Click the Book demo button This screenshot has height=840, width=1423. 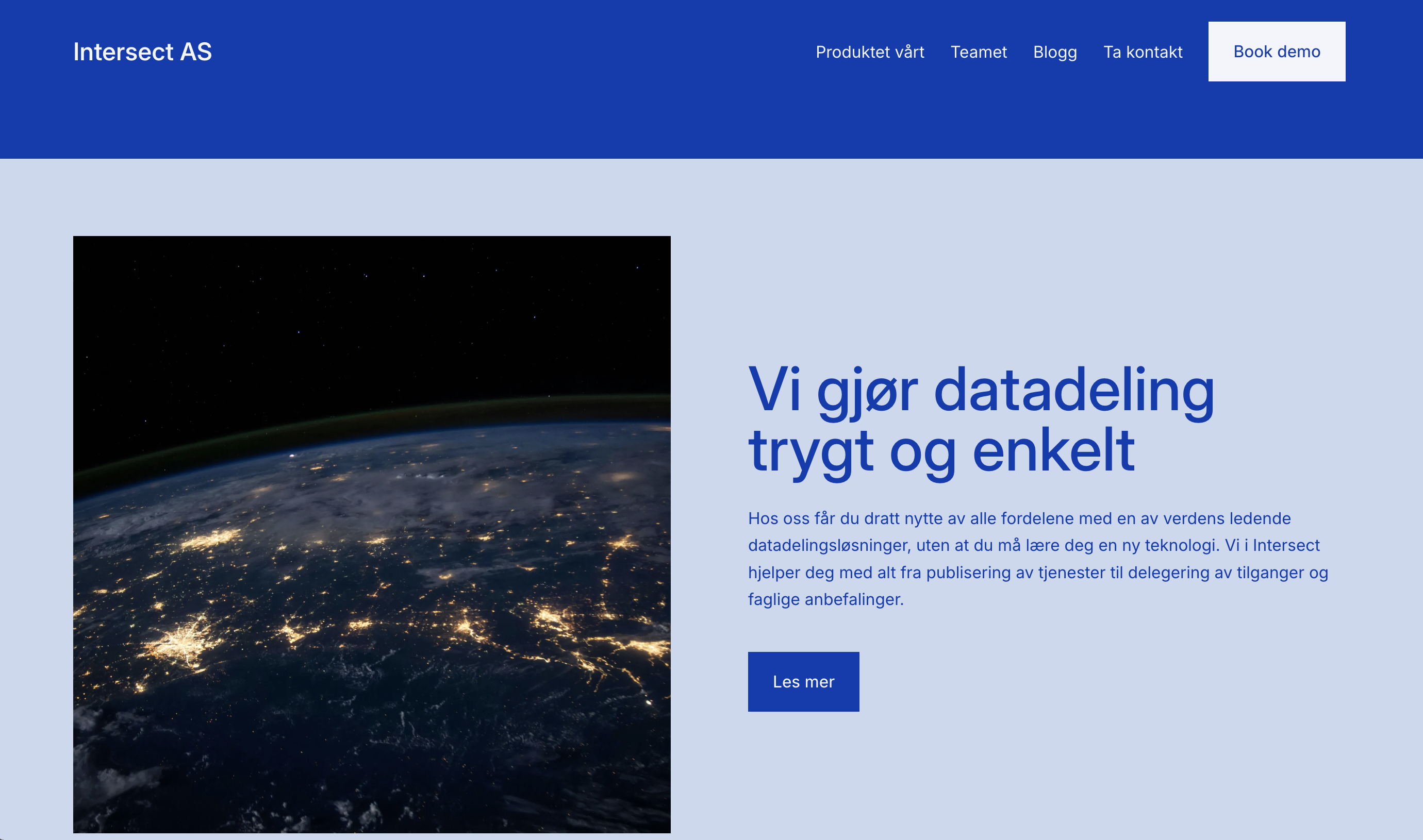(x=1277, y=52)
